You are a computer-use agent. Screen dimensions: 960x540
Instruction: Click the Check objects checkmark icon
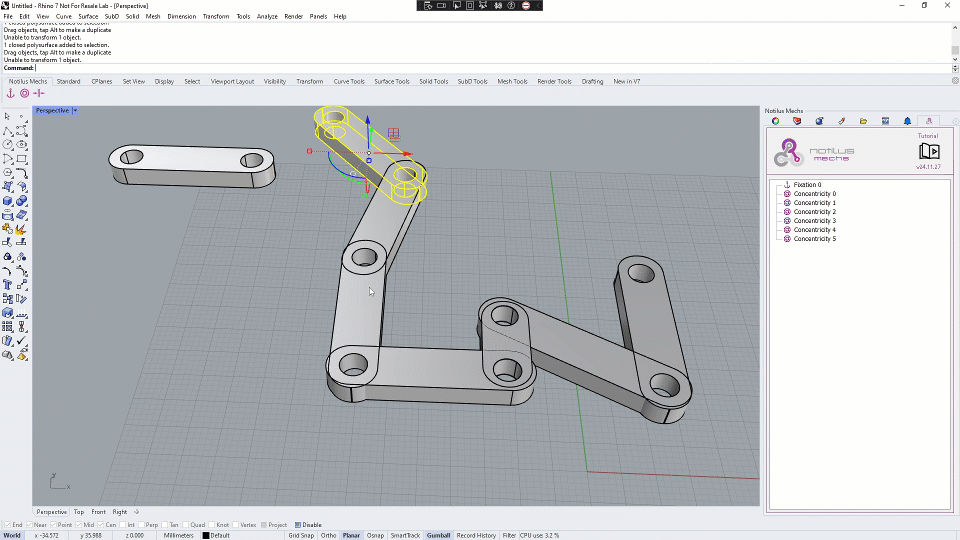[x=21, y=340]
